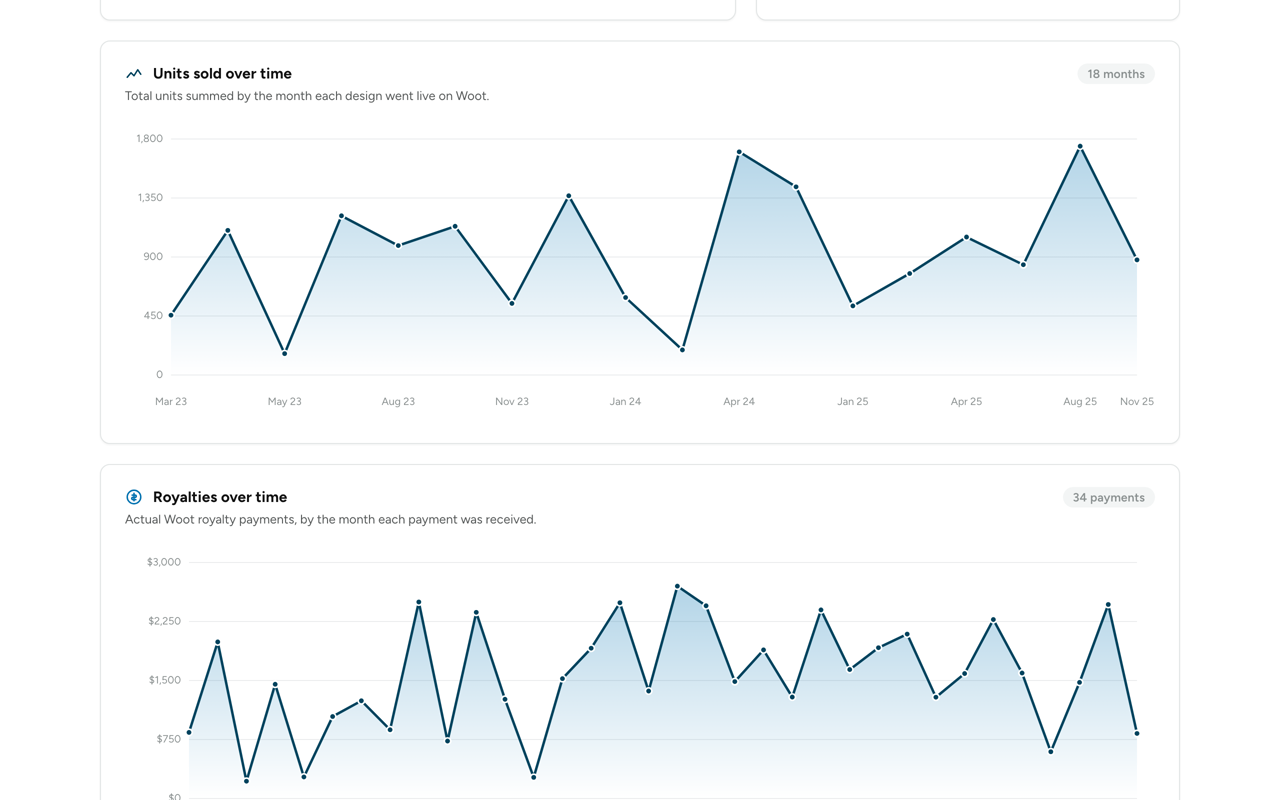Click the "1,800" y-axis label

[x=150, y=139]
